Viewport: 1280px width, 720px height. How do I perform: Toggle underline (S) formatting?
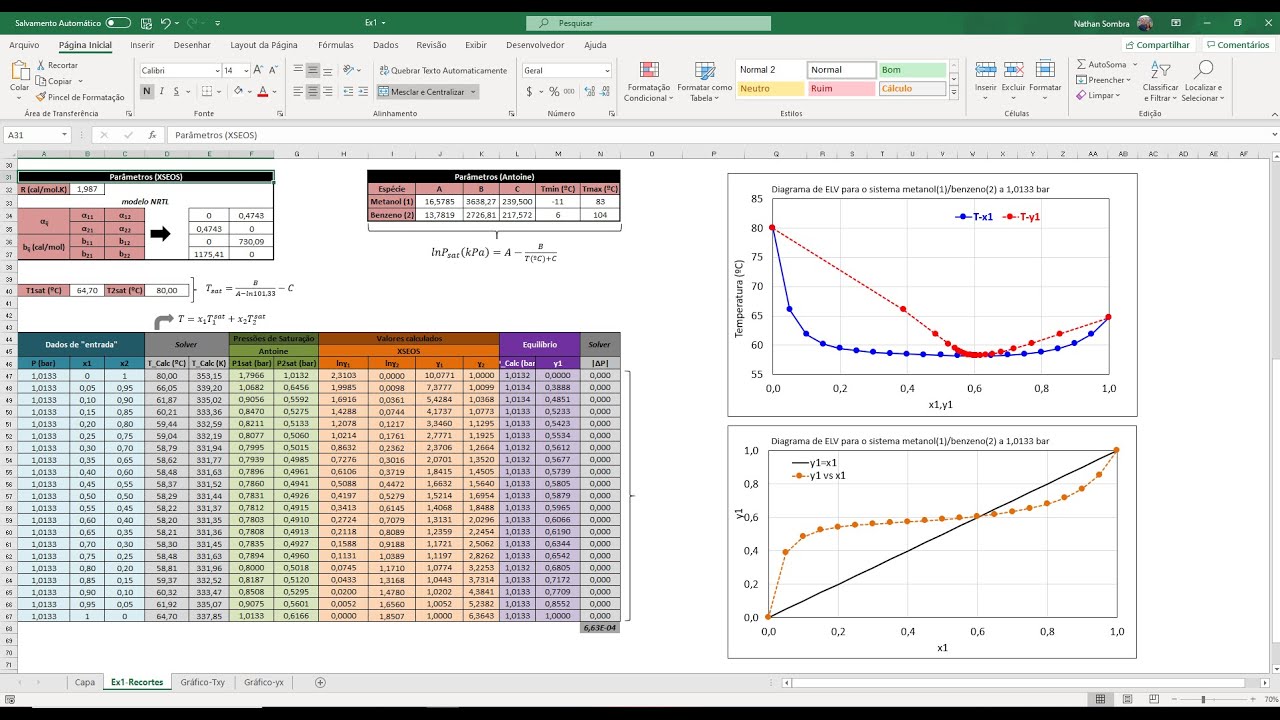(x=178, y=91)
